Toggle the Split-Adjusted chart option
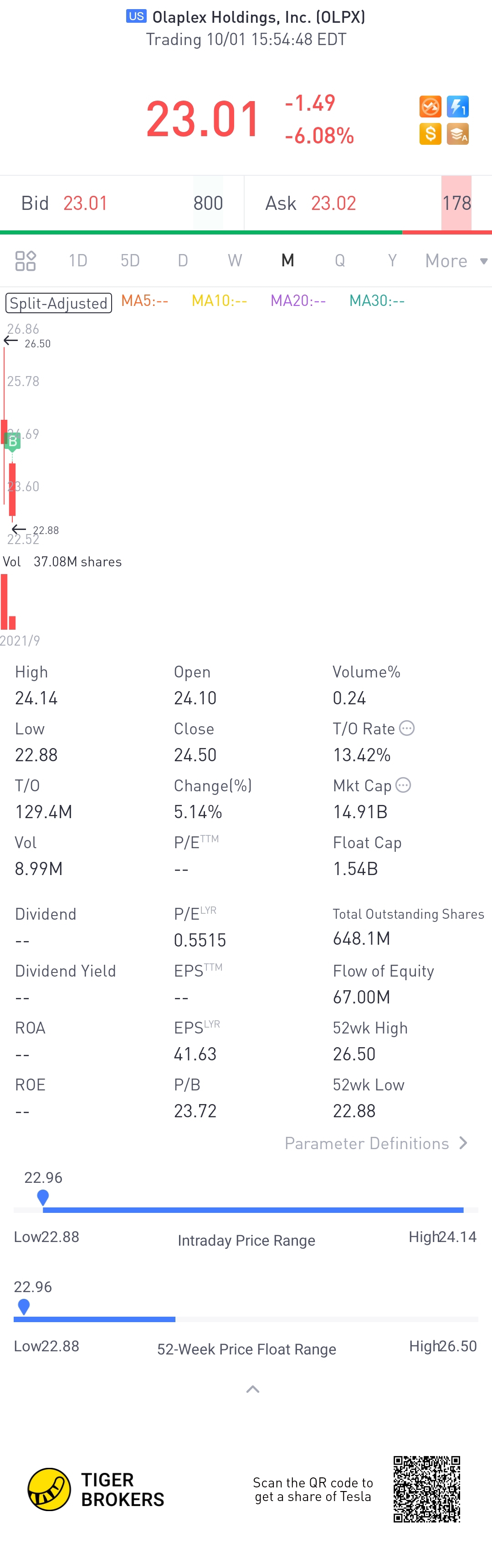Viewport: 492px width, 1568px height. click(x=58, y=302)
